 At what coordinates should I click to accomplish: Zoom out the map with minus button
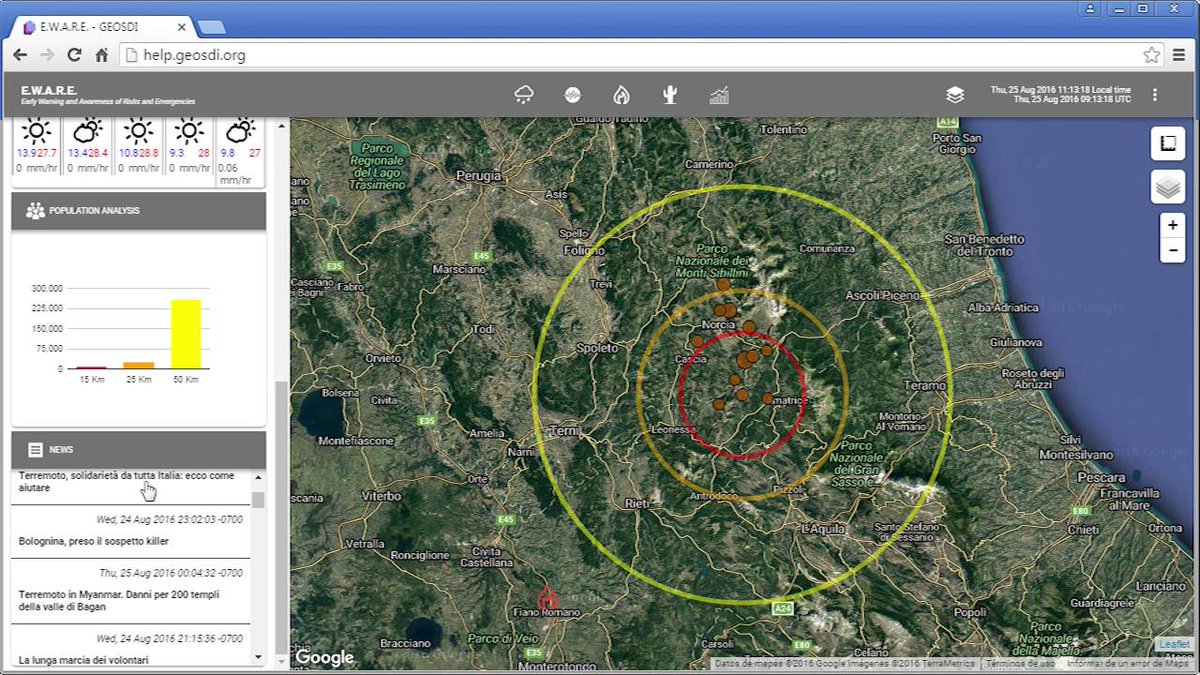1172,250
